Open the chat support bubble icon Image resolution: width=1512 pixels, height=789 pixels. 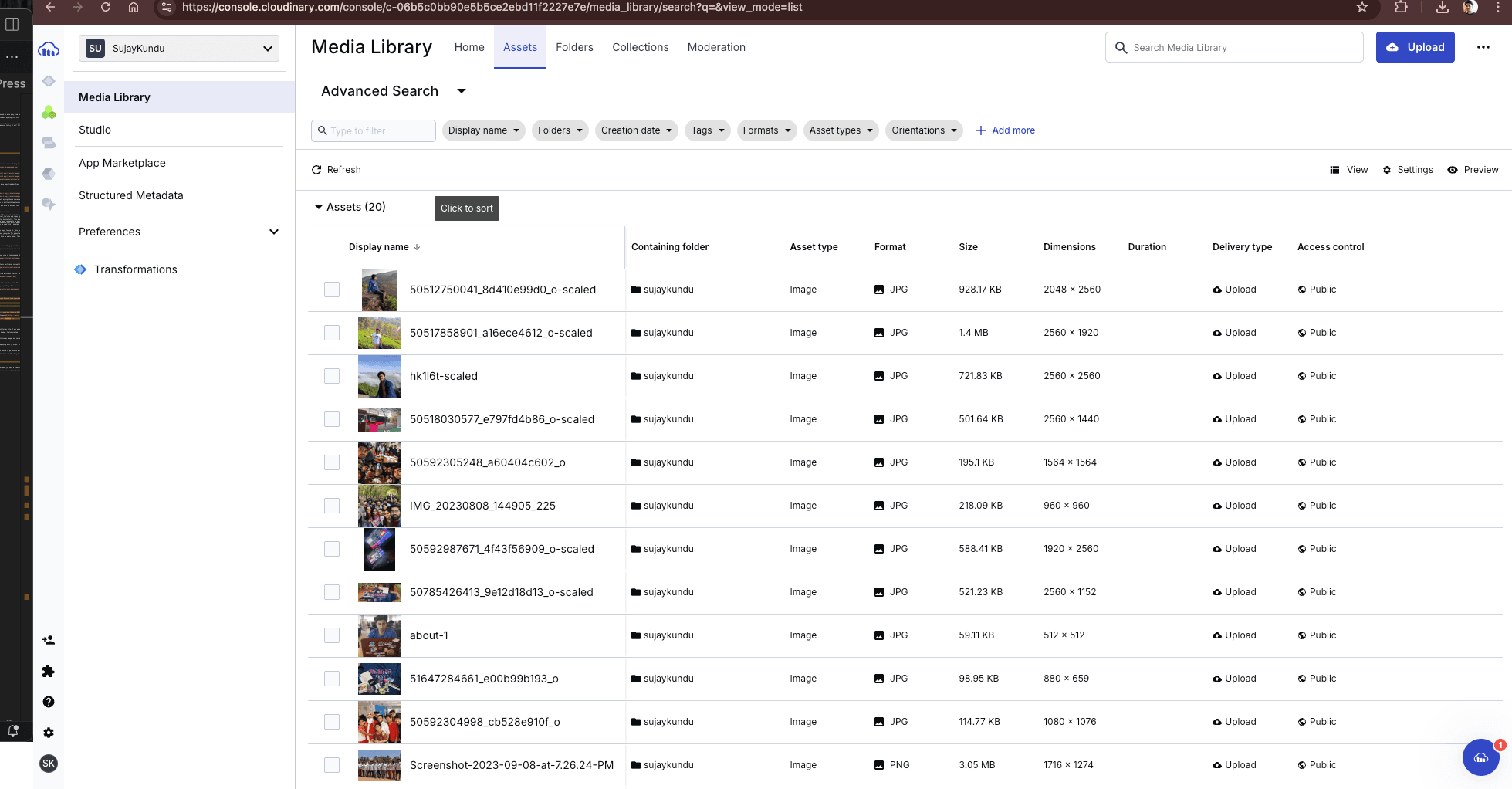point(1480,757)
